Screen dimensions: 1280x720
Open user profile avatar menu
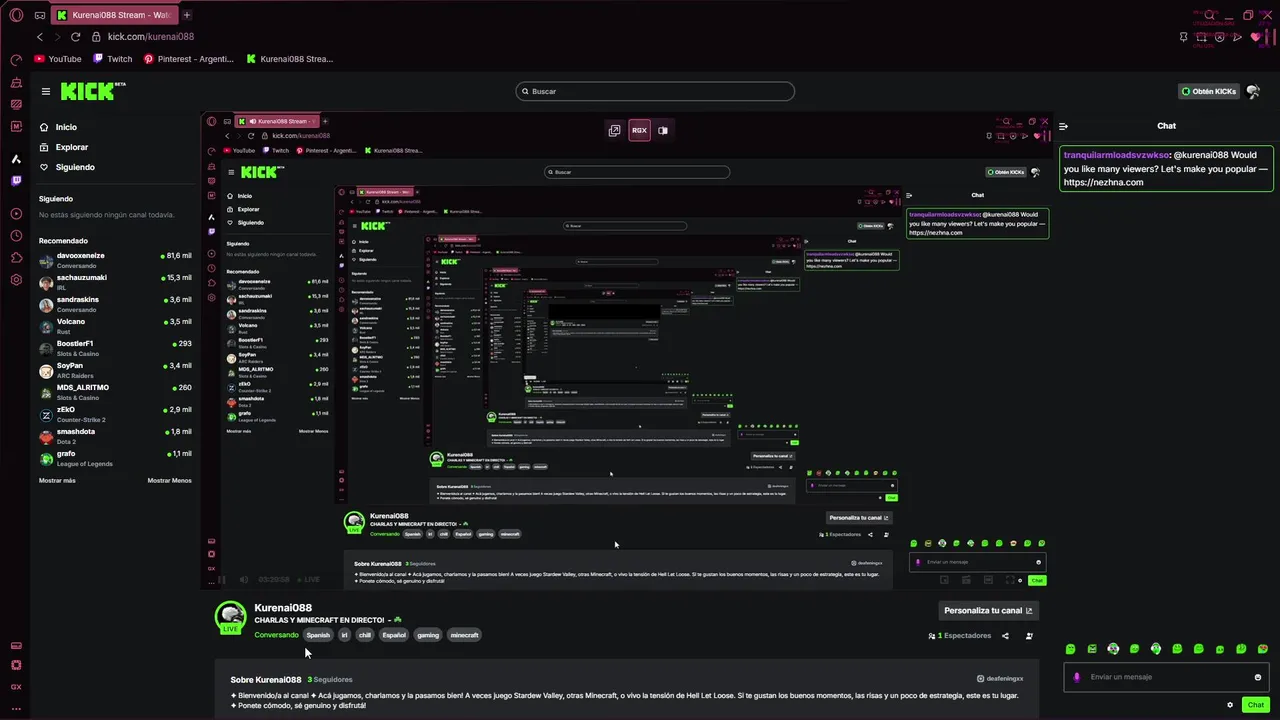(1253, 91)
